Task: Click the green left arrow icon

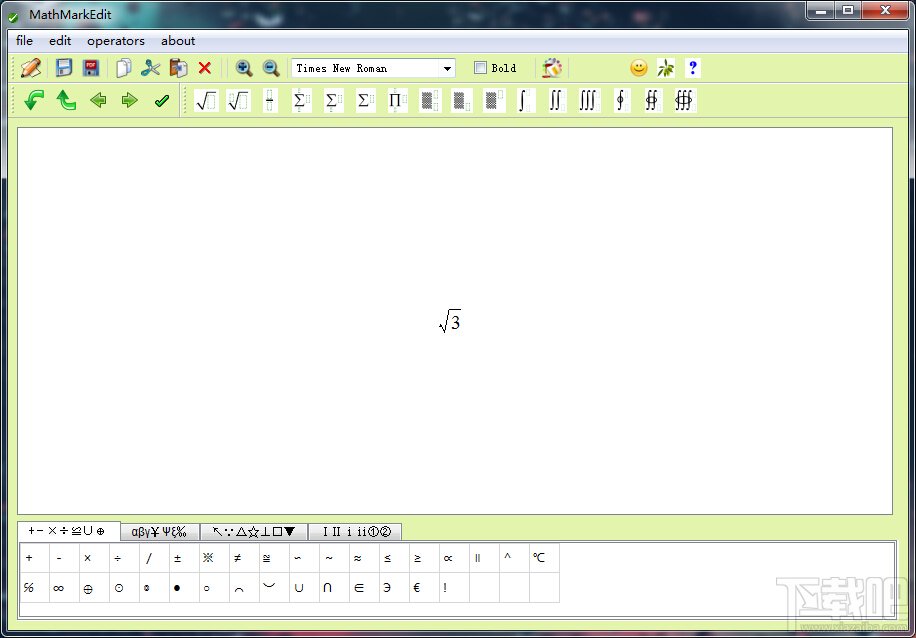Action: click(x=98, y=100)
